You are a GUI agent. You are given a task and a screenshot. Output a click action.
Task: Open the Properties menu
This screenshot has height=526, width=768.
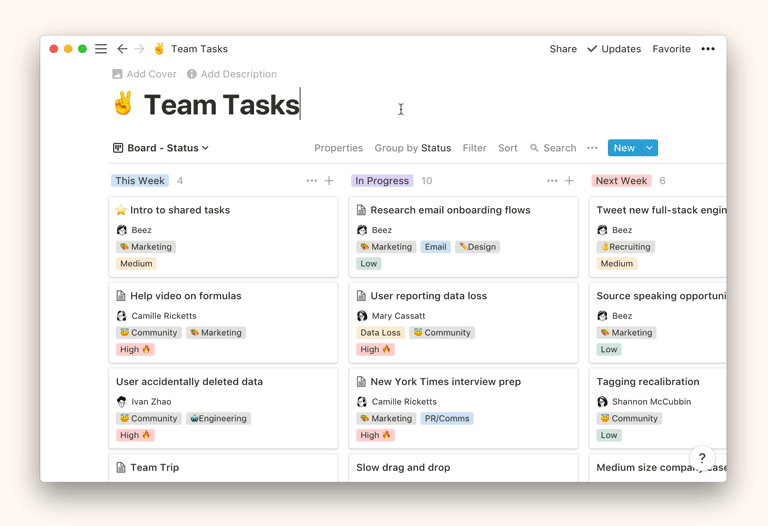coord(338,148)
